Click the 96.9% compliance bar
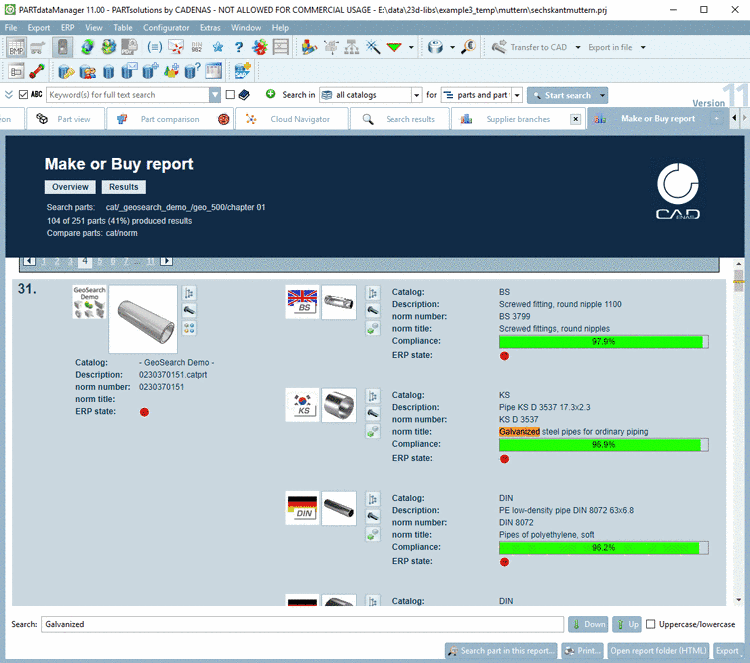This screenshot has width=750, height=663. point(604,445)
